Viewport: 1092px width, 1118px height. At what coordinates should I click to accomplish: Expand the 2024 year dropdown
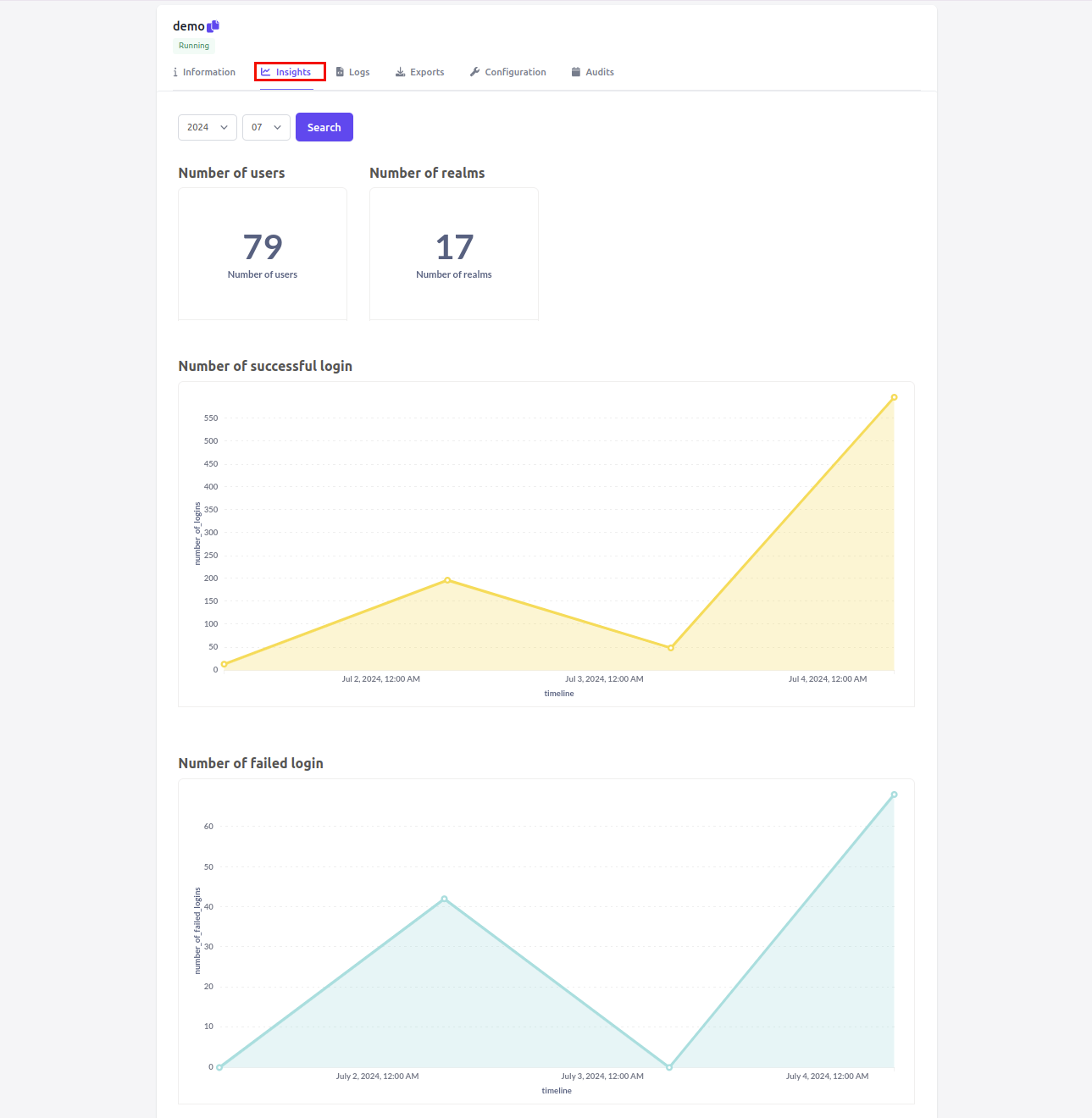(x=208, y=127)
